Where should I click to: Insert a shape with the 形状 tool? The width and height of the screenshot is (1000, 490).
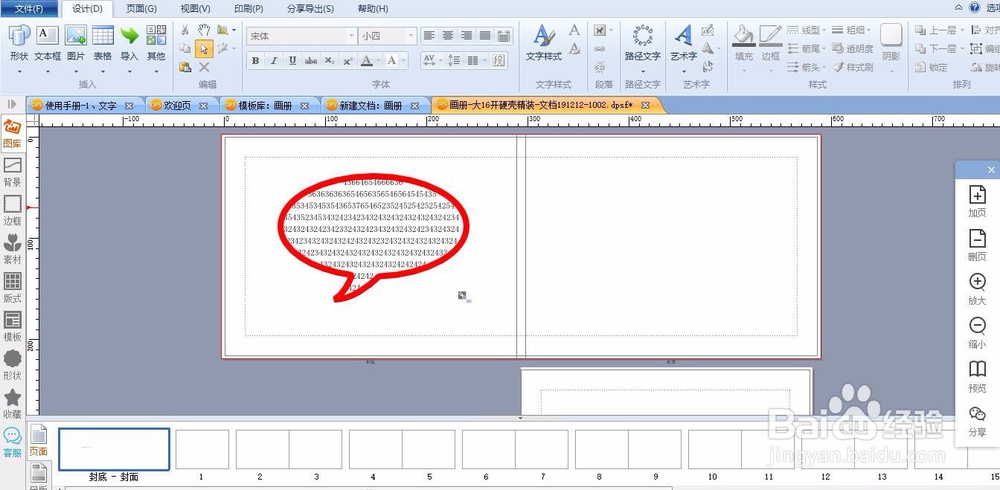[19, 43]
